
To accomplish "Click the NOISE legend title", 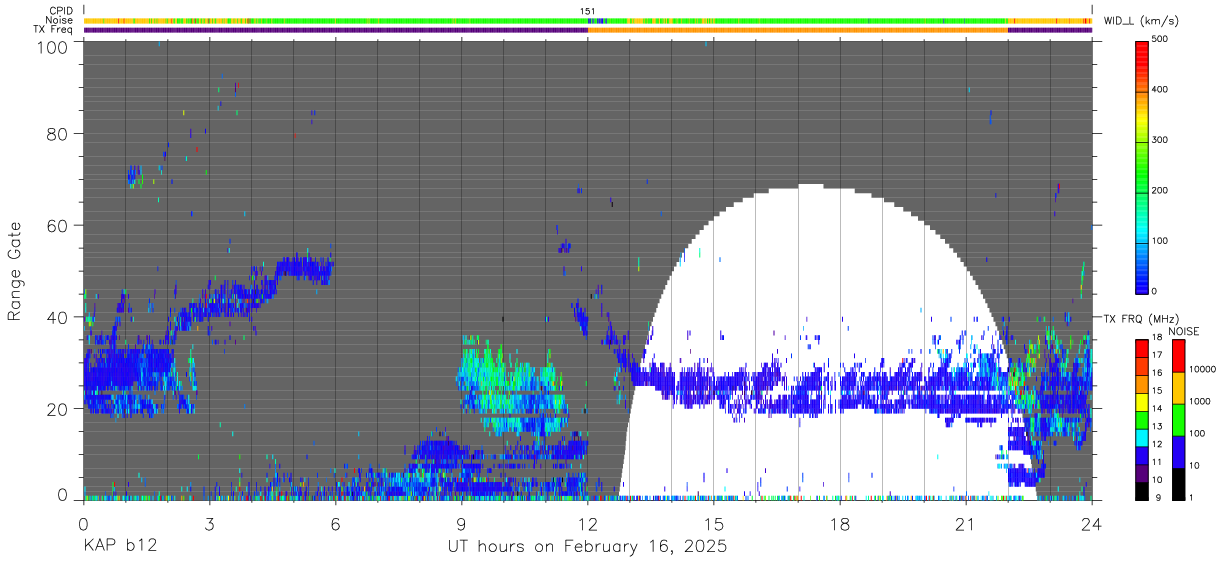I will (x=1182, y=331).
